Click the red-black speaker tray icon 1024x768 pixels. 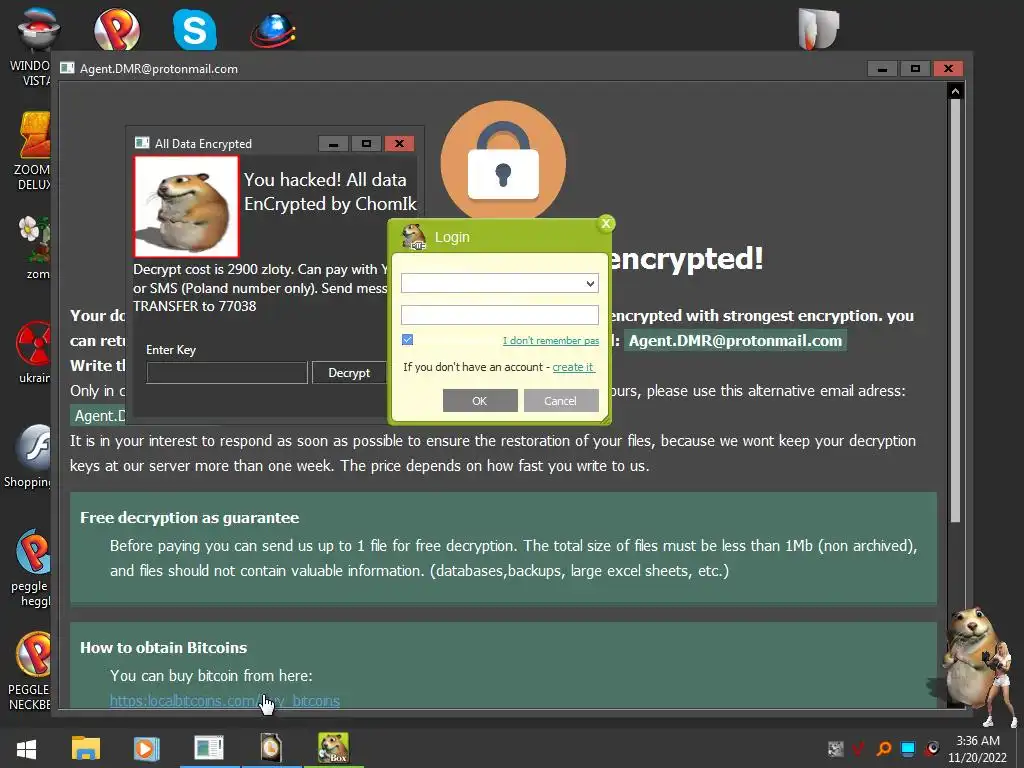(x=933, y=748)
